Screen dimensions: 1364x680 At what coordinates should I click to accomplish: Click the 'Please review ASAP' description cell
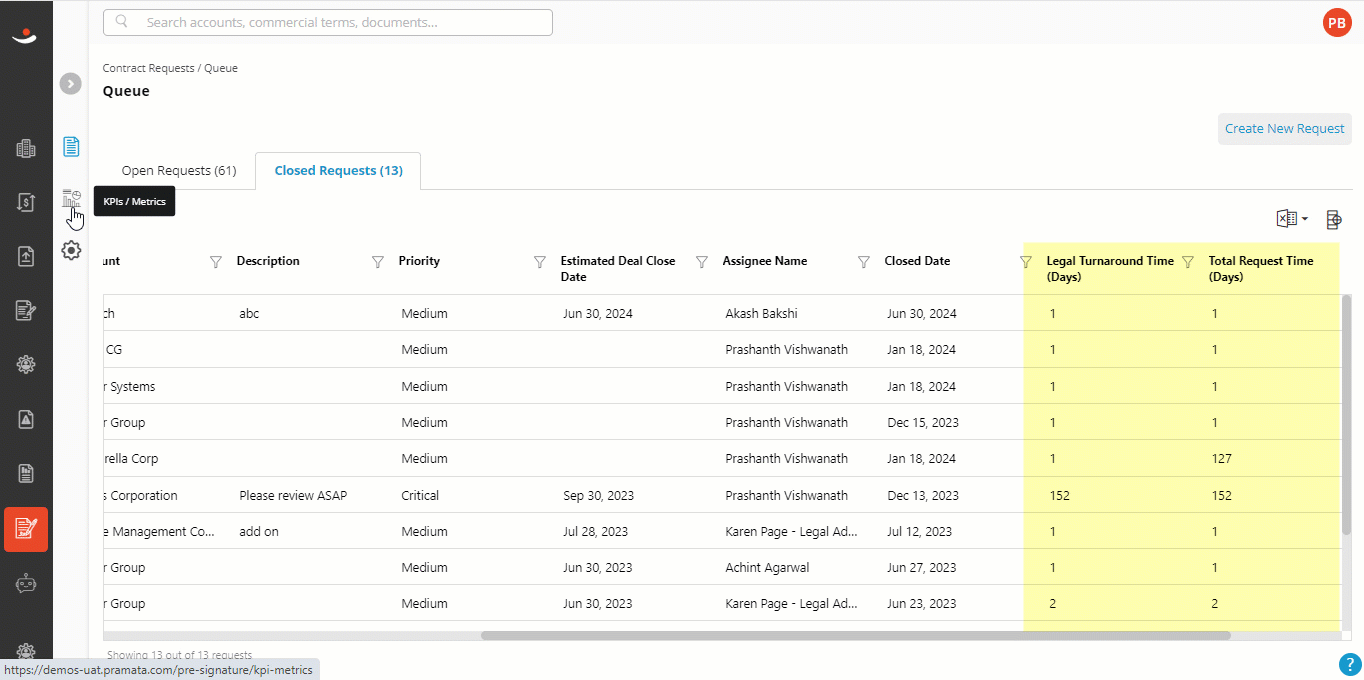tap(293, 495)
